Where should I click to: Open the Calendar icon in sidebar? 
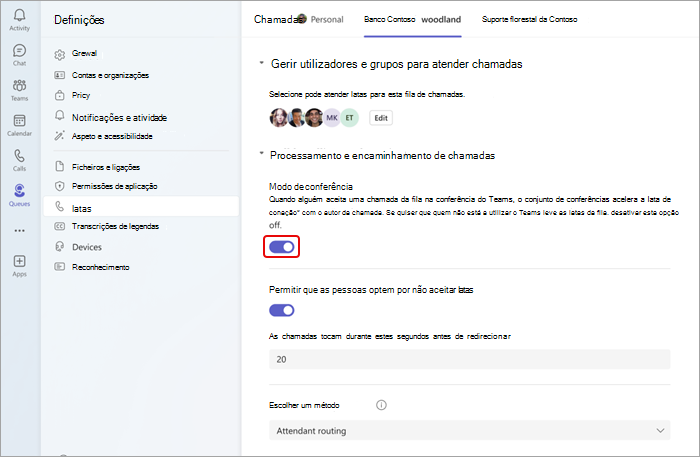(x=19, y=120)
